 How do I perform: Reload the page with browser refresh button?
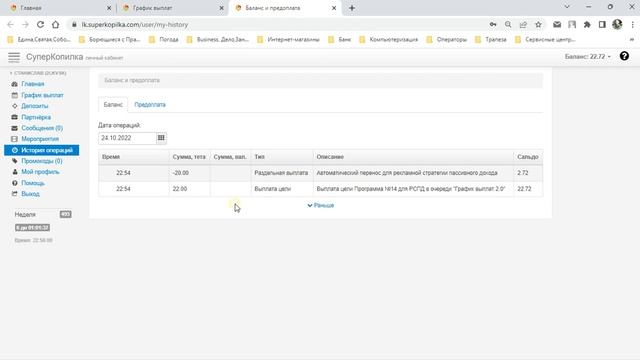(x=40, y=24)
